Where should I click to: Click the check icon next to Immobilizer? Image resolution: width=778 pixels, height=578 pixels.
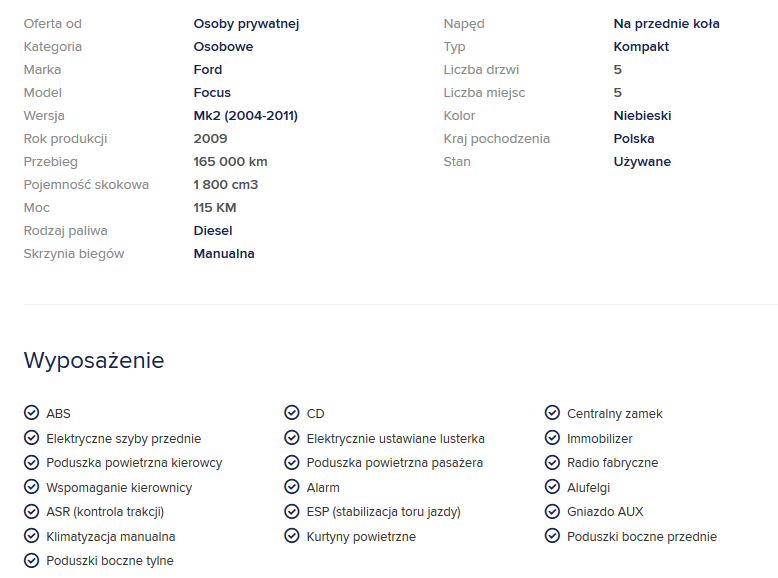pos(552,438)
